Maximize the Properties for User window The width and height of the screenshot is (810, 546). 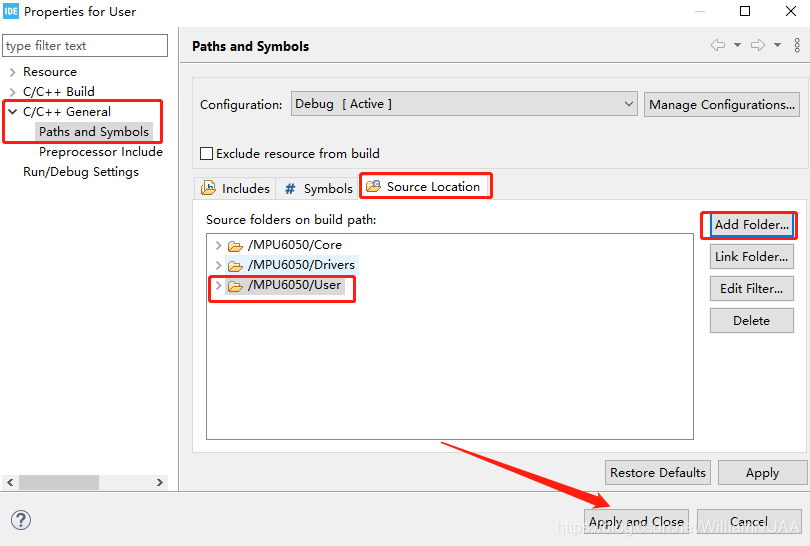pos(745,11)
